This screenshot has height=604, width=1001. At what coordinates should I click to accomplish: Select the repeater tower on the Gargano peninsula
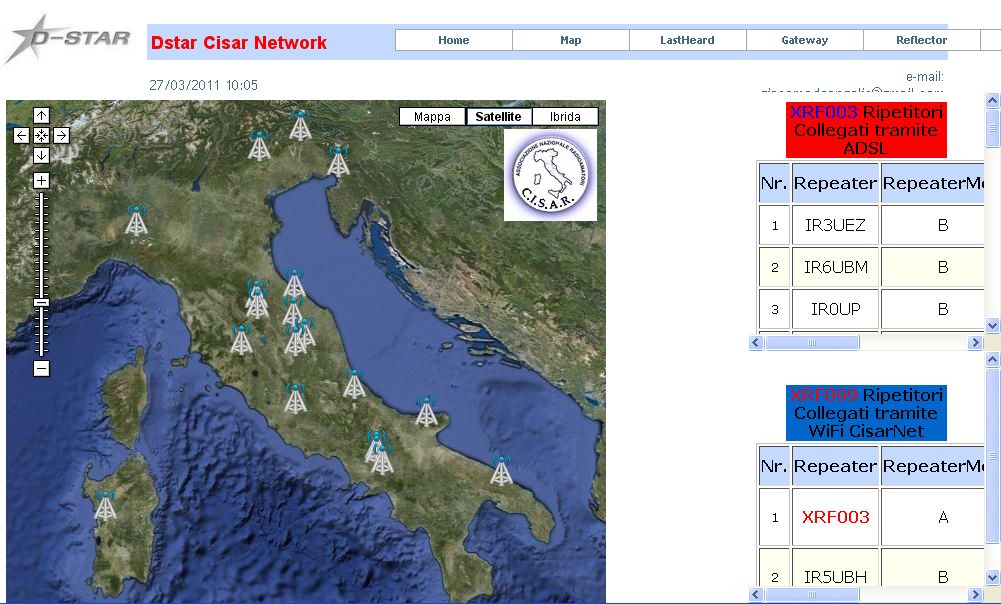[426, 412]
